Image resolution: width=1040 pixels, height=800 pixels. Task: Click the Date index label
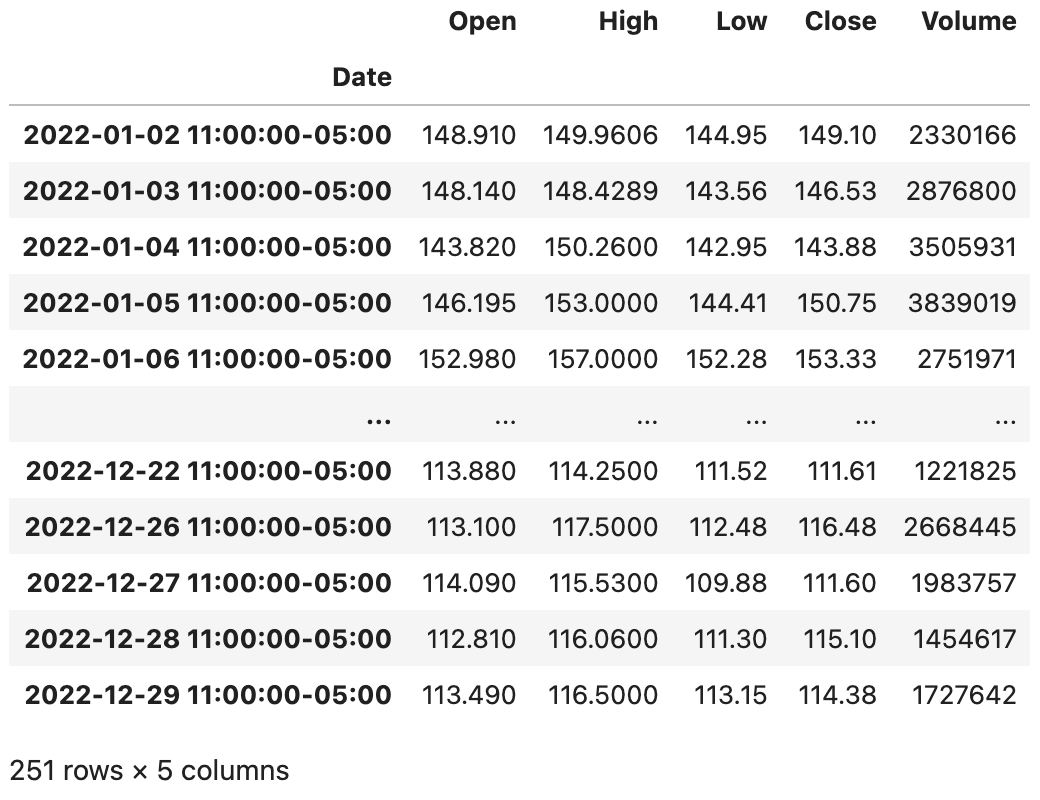click(x=362, y=78)
